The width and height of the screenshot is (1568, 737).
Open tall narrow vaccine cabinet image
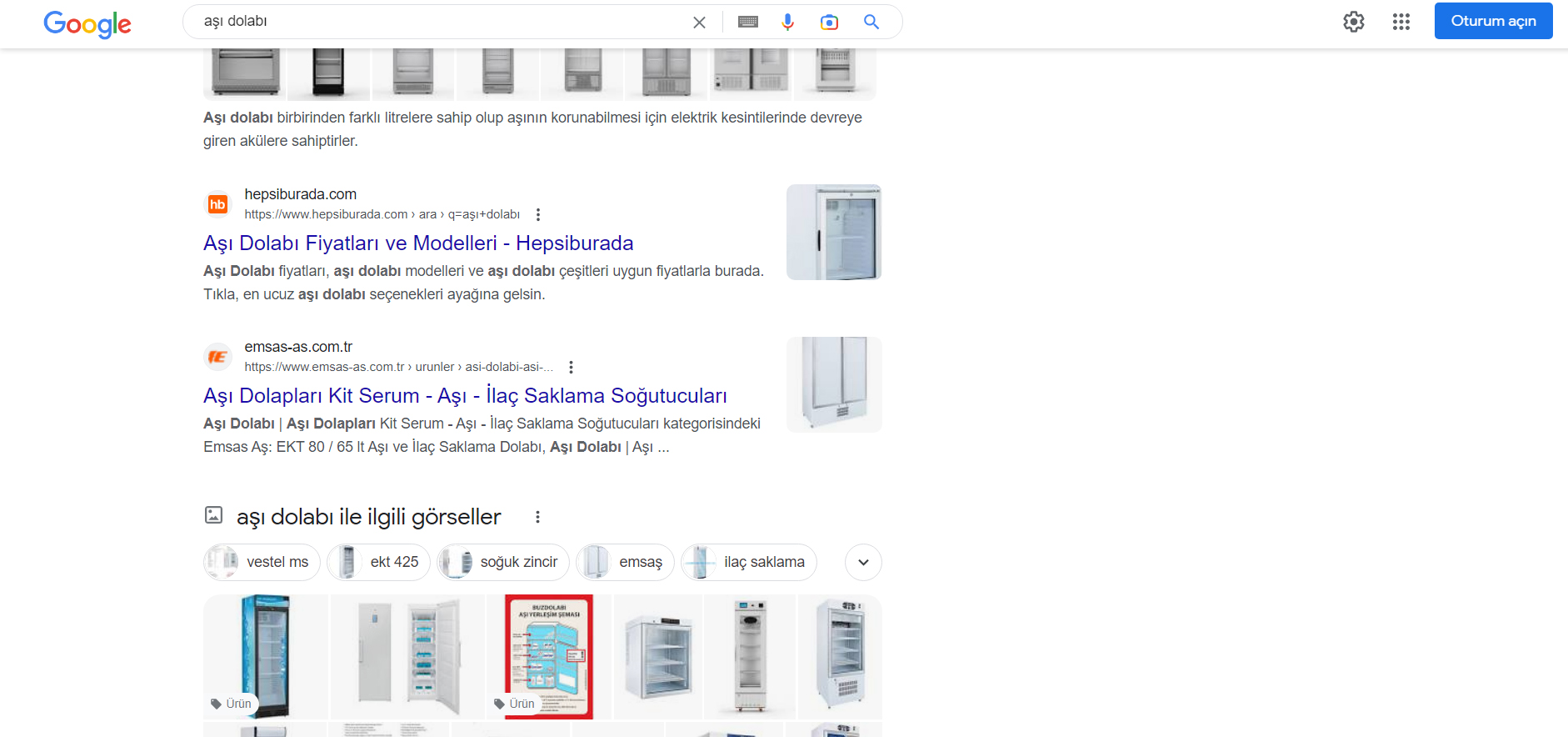click(x=750, y=657)
